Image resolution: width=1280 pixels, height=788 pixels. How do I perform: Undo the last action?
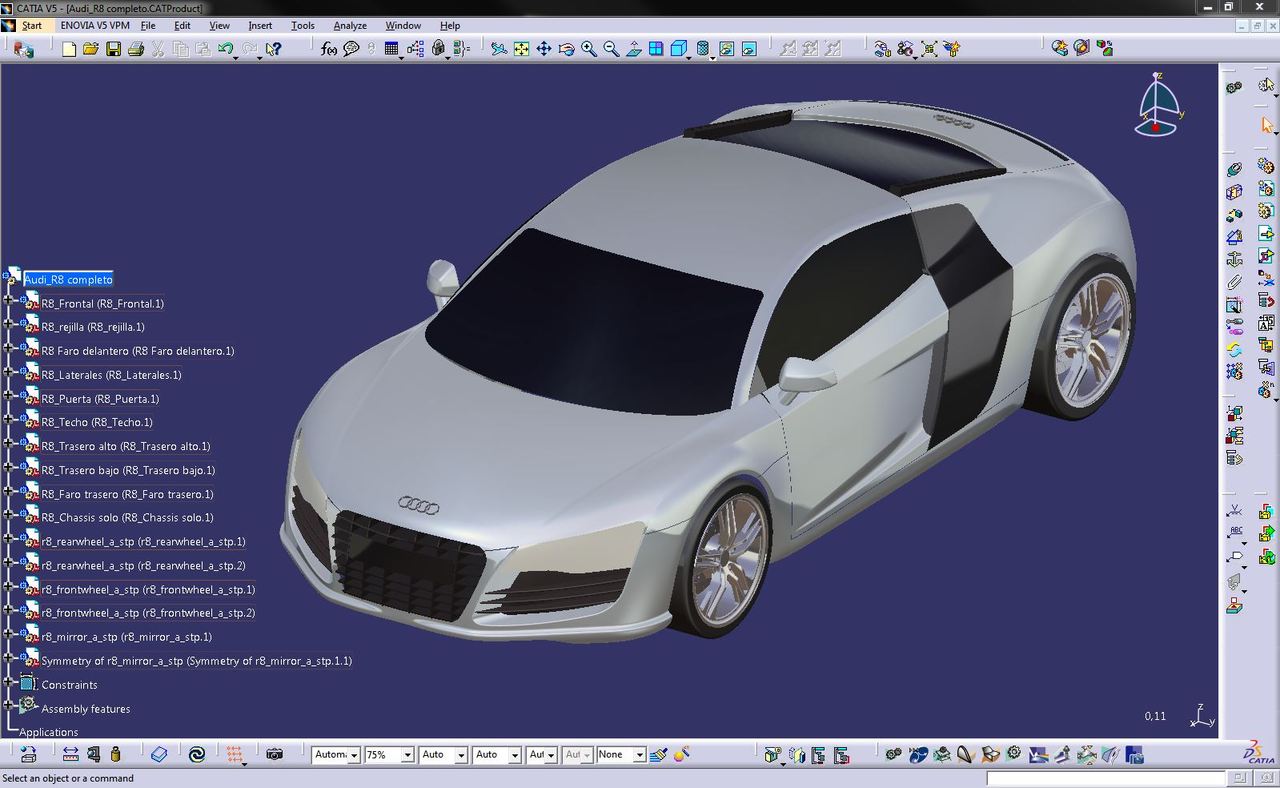click(225, 49)
